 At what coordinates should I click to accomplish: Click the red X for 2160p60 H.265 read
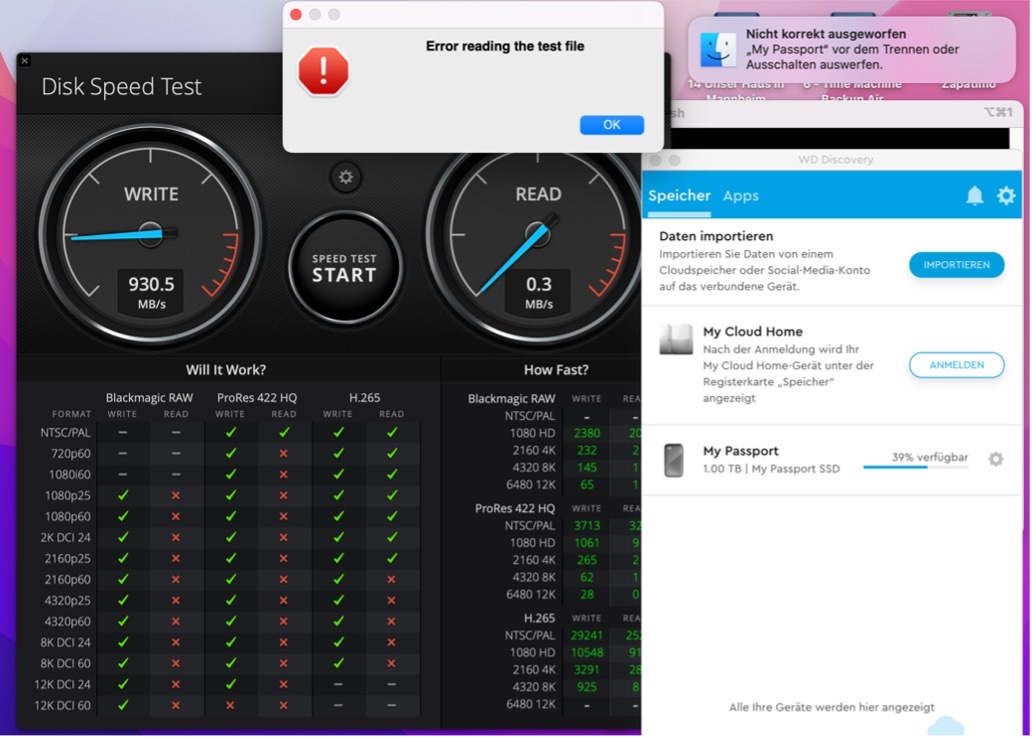point(392,579)
